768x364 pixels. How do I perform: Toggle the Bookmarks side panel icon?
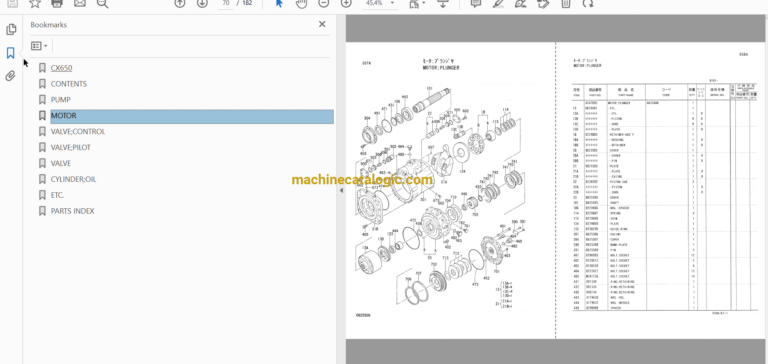coord(11,53)
